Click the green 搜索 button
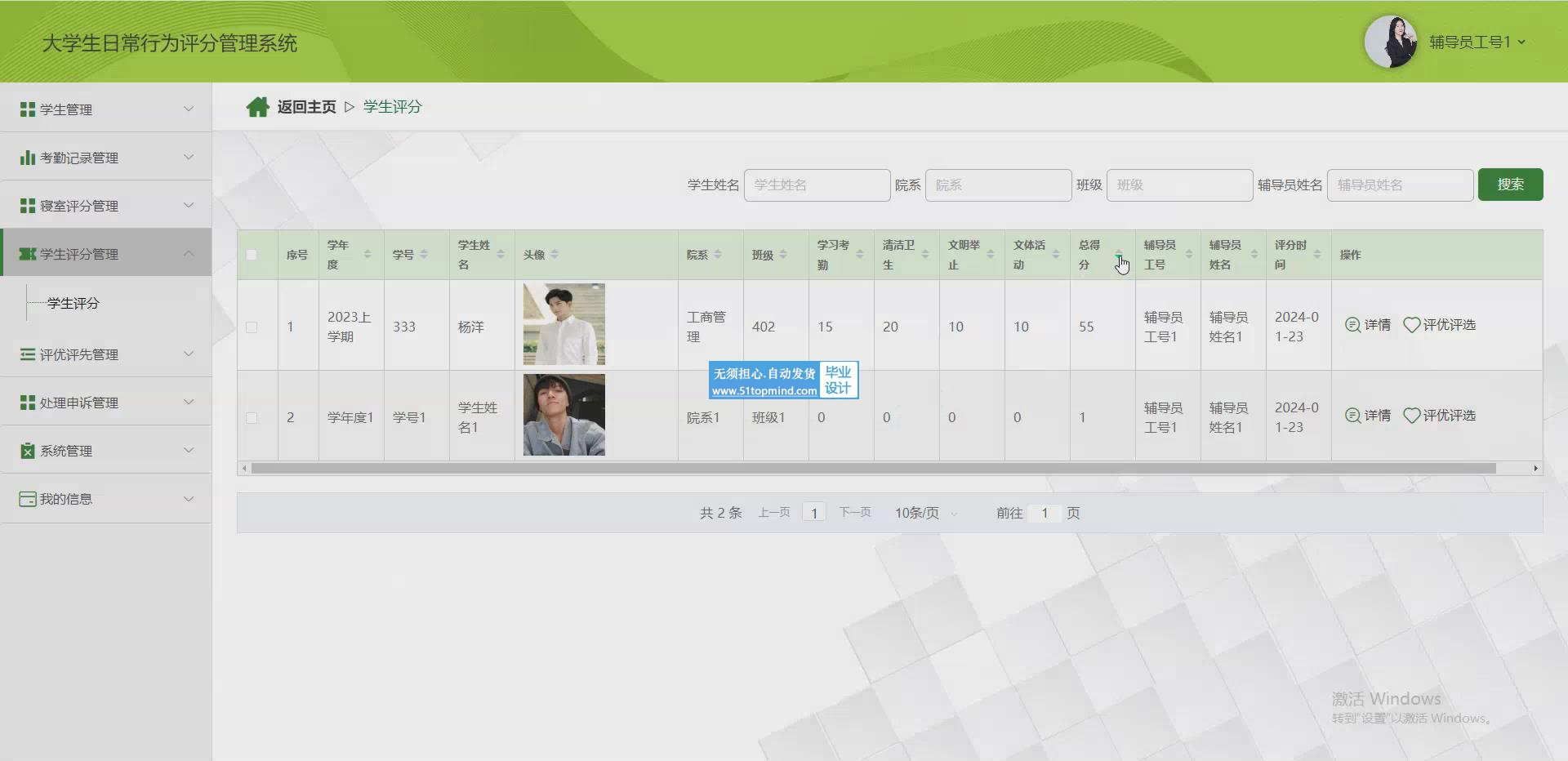The height and width of the screenshot is (761, 1568). [1510, 185]
